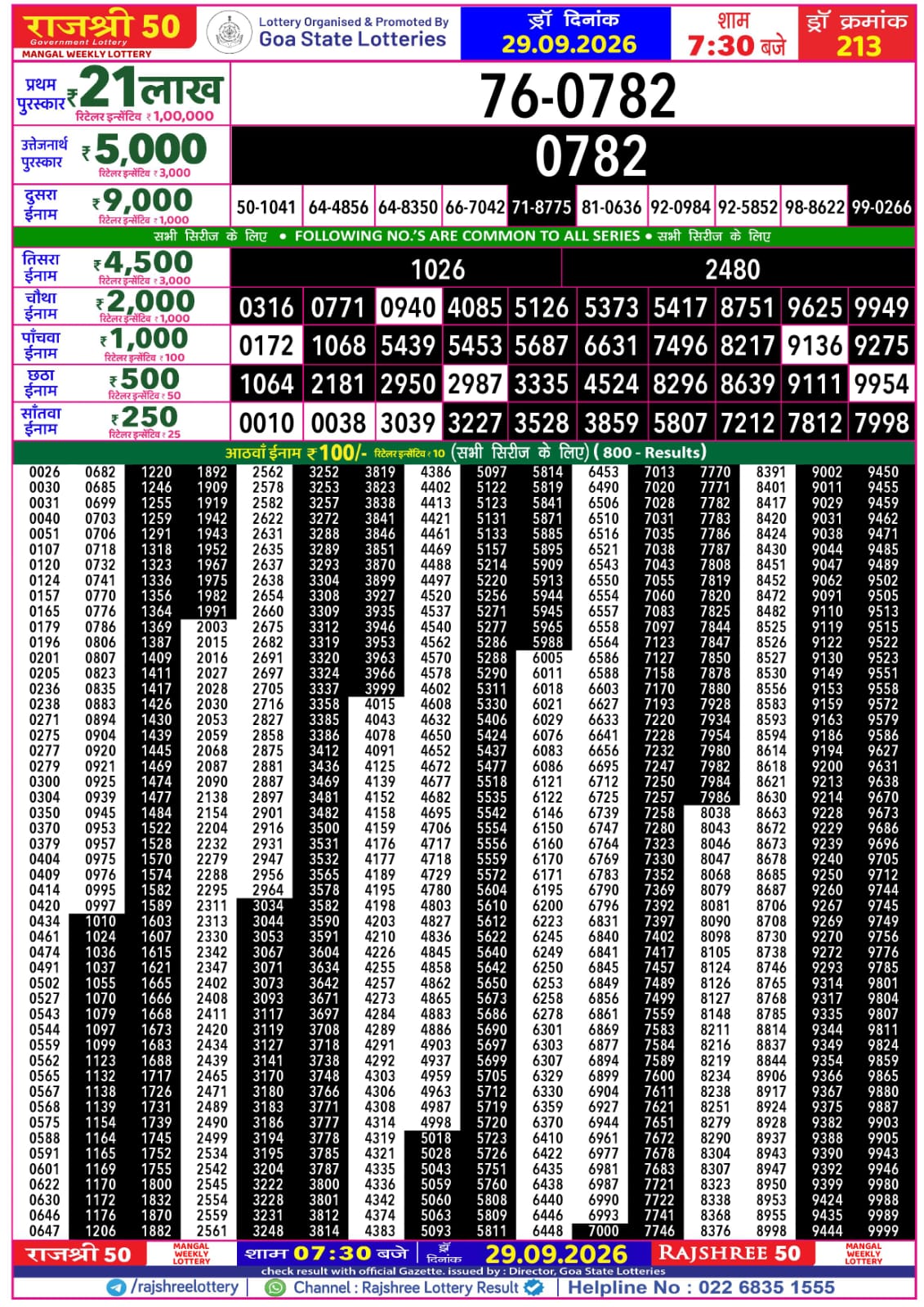The width and height of the screenshot is (924, 1307).
Task: Click eighth prize number 5018
Action: pos(435,1138)
